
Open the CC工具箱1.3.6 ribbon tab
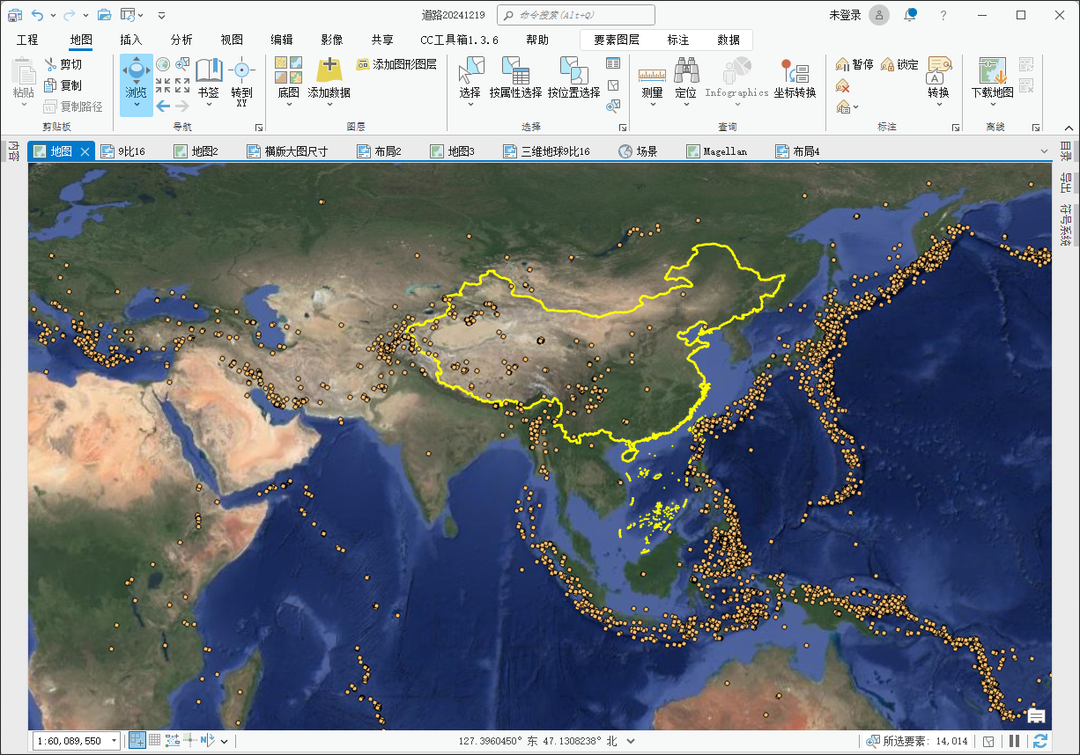click(x=459, y=40)
